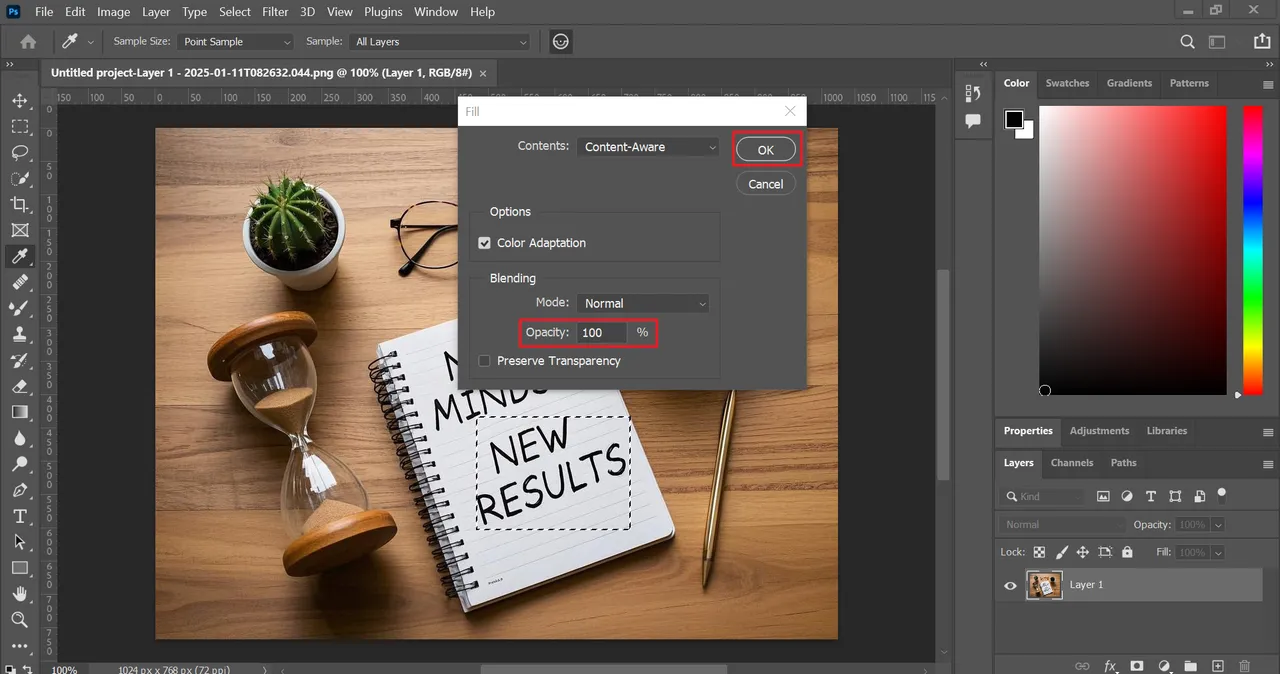This screenshot has width=1280, height=674.
Task: Select the Rectangle shape tool
Action: click(x=19, y=568)
